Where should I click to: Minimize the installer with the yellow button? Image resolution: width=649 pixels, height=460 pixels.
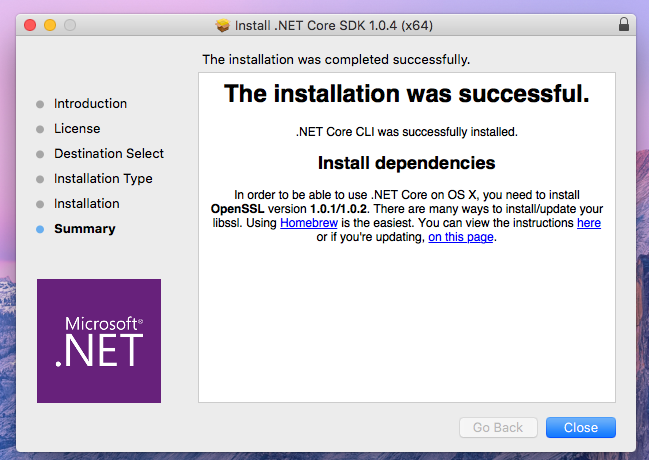[x=50, y=24]
